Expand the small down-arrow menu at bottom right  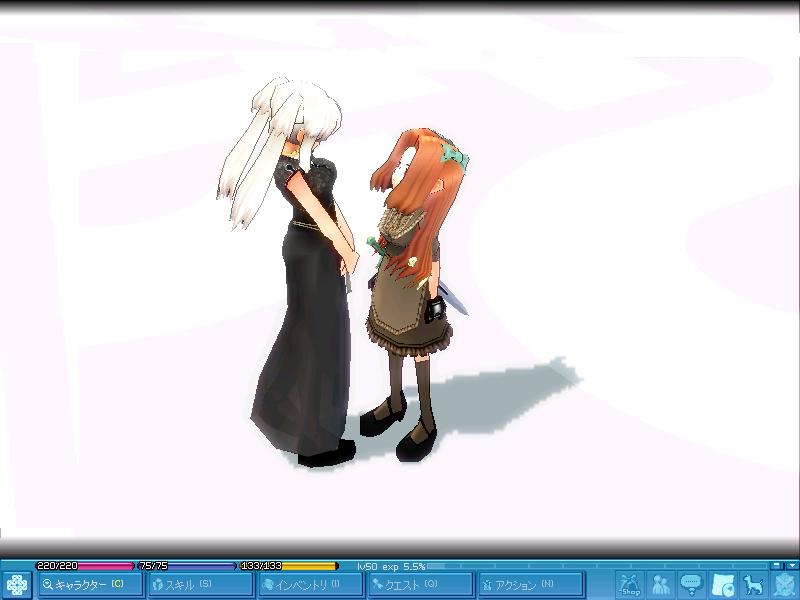[x=791, y=566]
